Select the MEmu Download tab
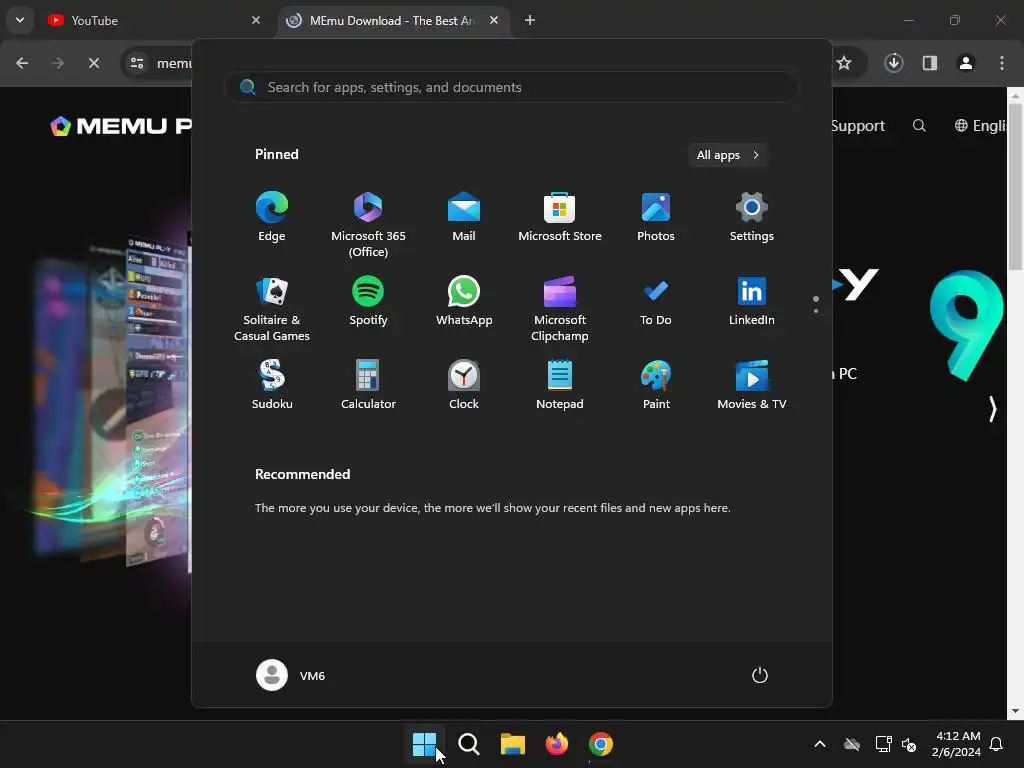Viewport: 1024px width, 768px height. pos(391,20)
